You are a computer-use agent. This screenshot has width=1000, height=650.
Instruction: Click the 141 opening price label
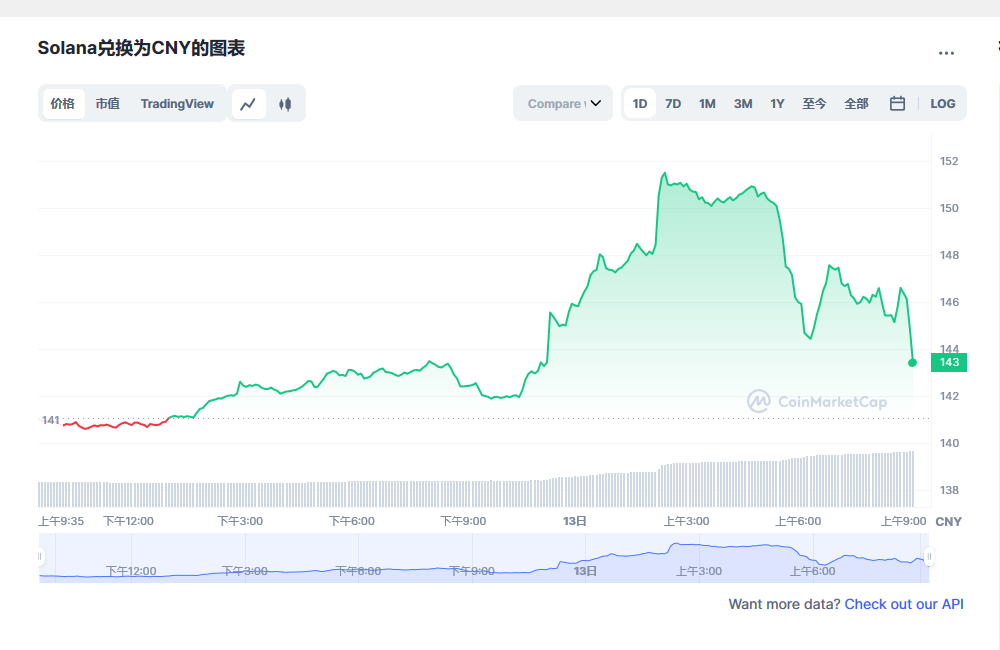click(x=50, y=420)
